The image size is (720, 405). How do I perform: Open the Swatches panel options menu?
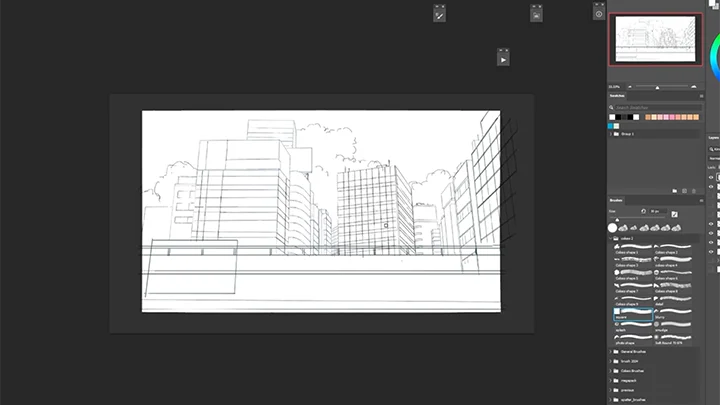click(701, 96)
